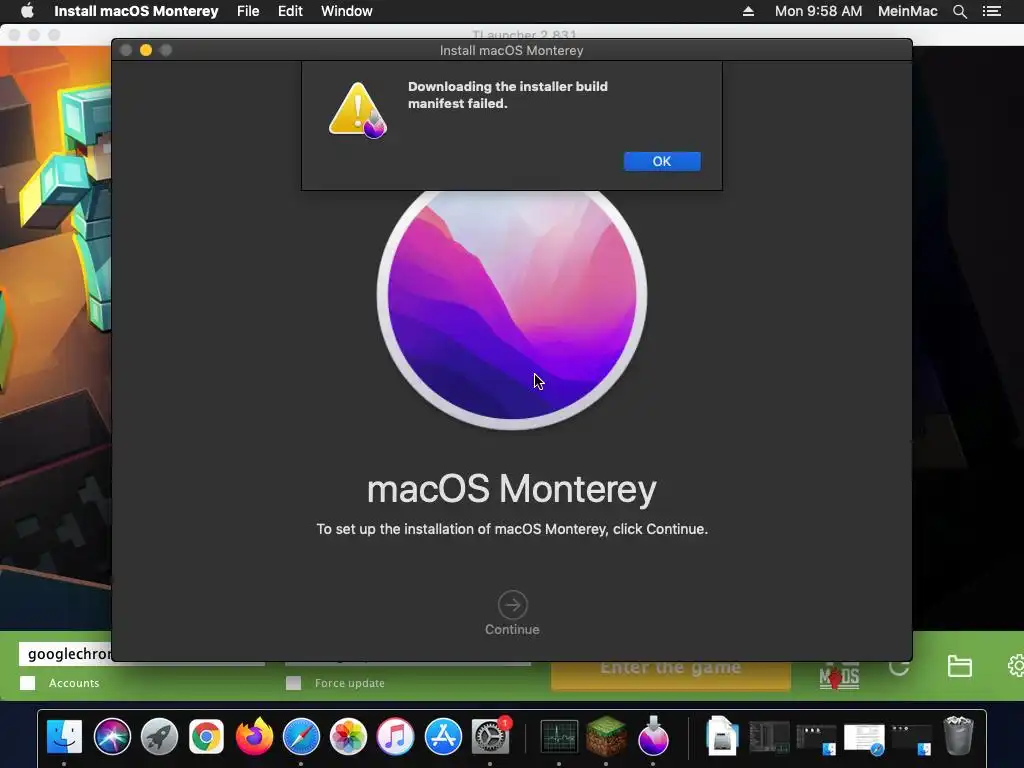This screenshot has width=1024, height=768.
Task: Click the clock showing Mon 9:58 AM
Action: pos(818,11)
